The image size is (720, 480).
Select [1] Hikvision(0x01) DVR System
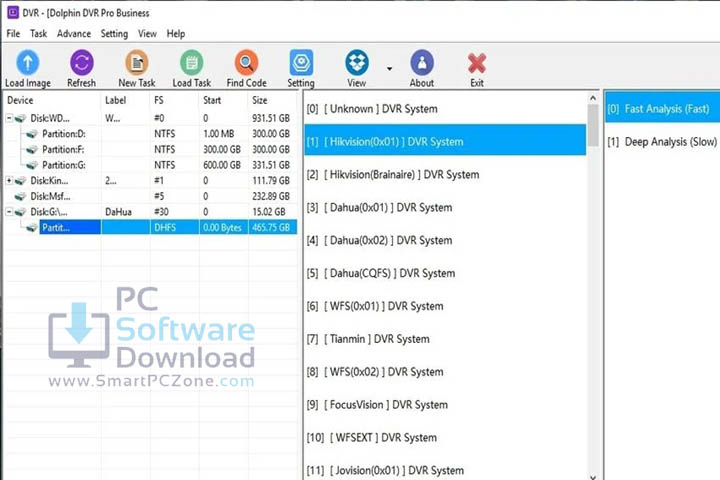click(x=445, y=141)
